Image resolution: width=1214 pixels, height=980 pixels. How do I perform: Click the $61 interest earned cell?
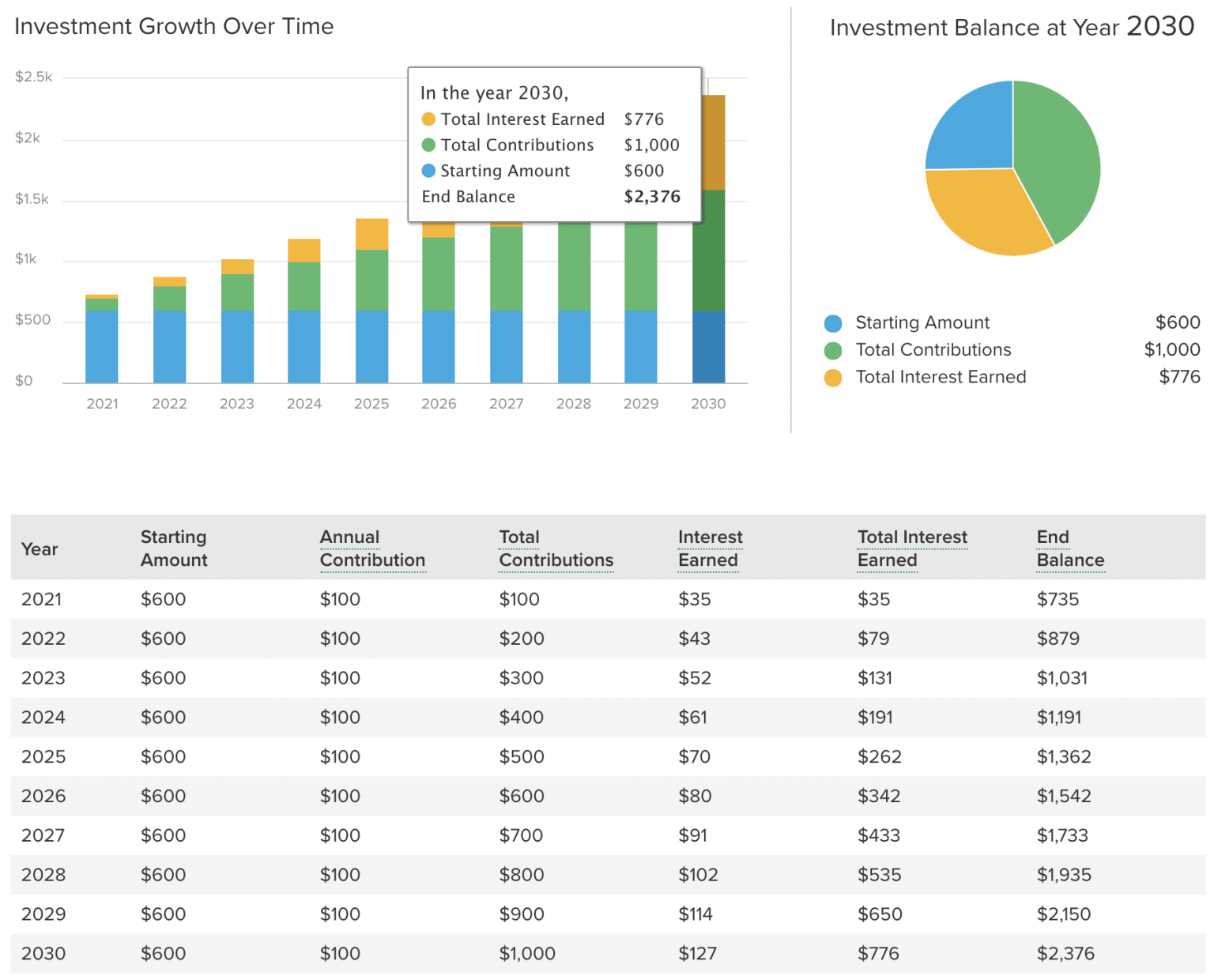point(692,718)
